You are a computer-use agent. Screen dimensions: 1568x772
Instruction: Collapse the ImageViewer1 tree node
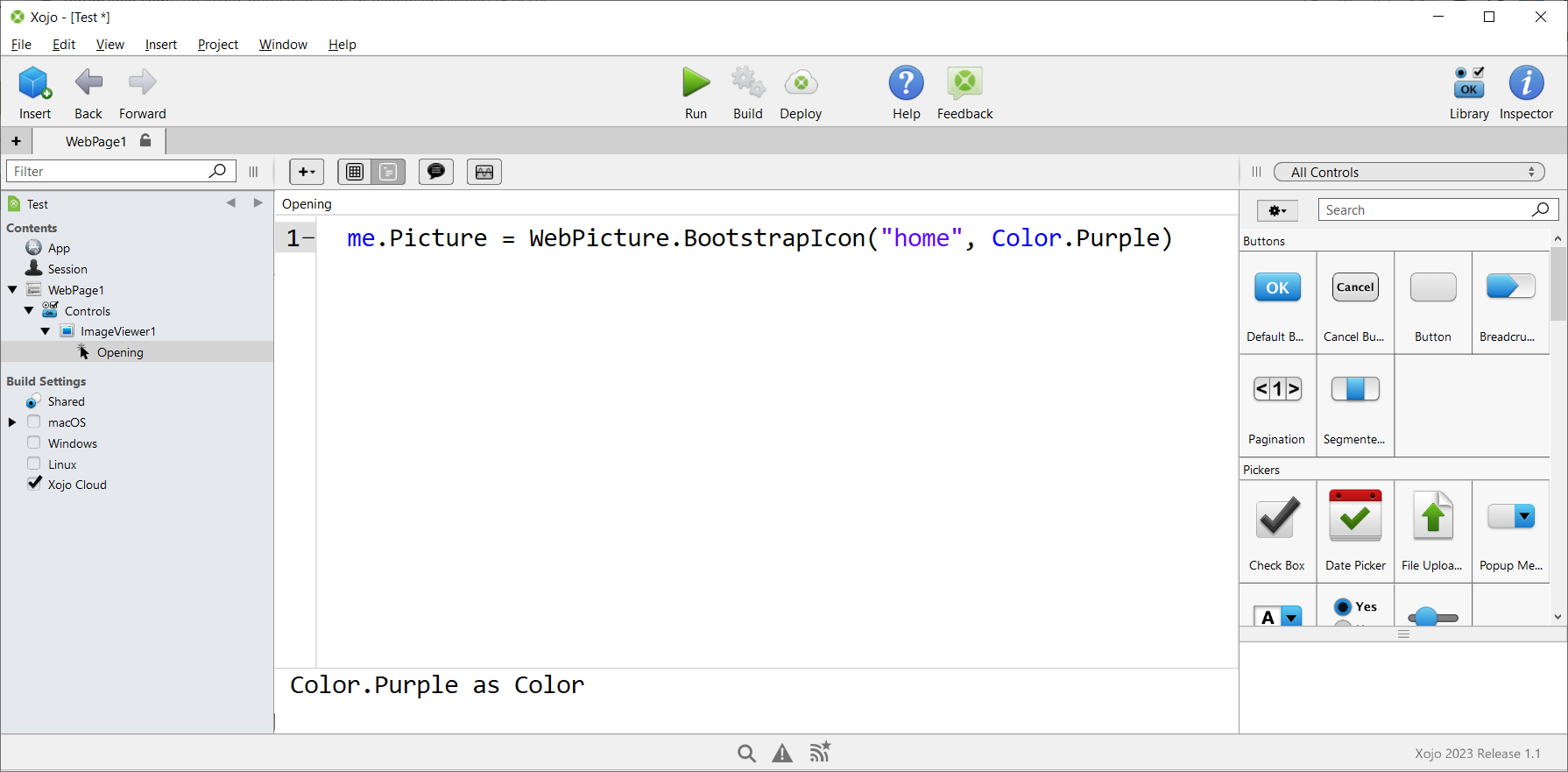[46, 331]
